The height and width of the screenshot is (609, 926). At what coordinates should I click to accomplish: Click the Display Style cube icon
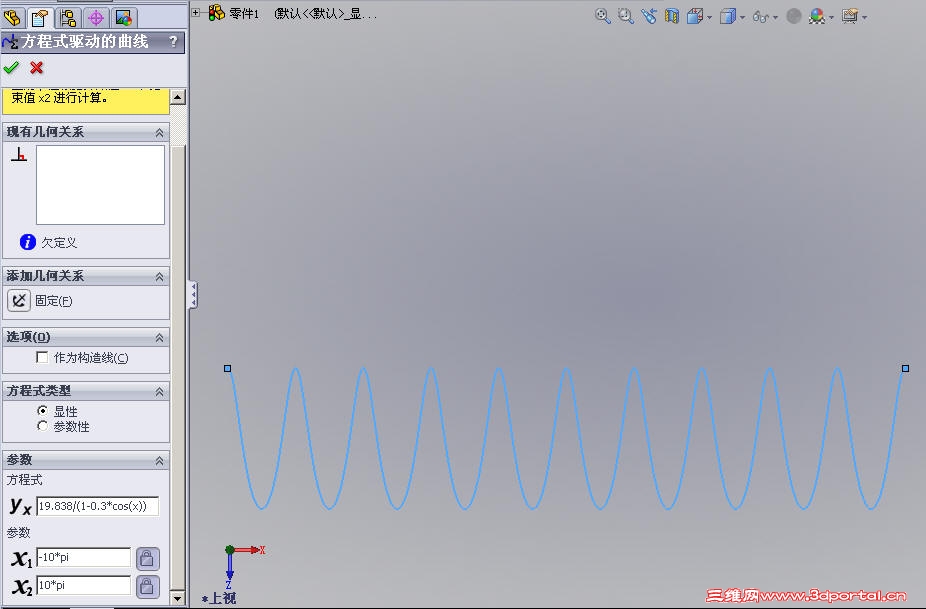click(728, 16)
